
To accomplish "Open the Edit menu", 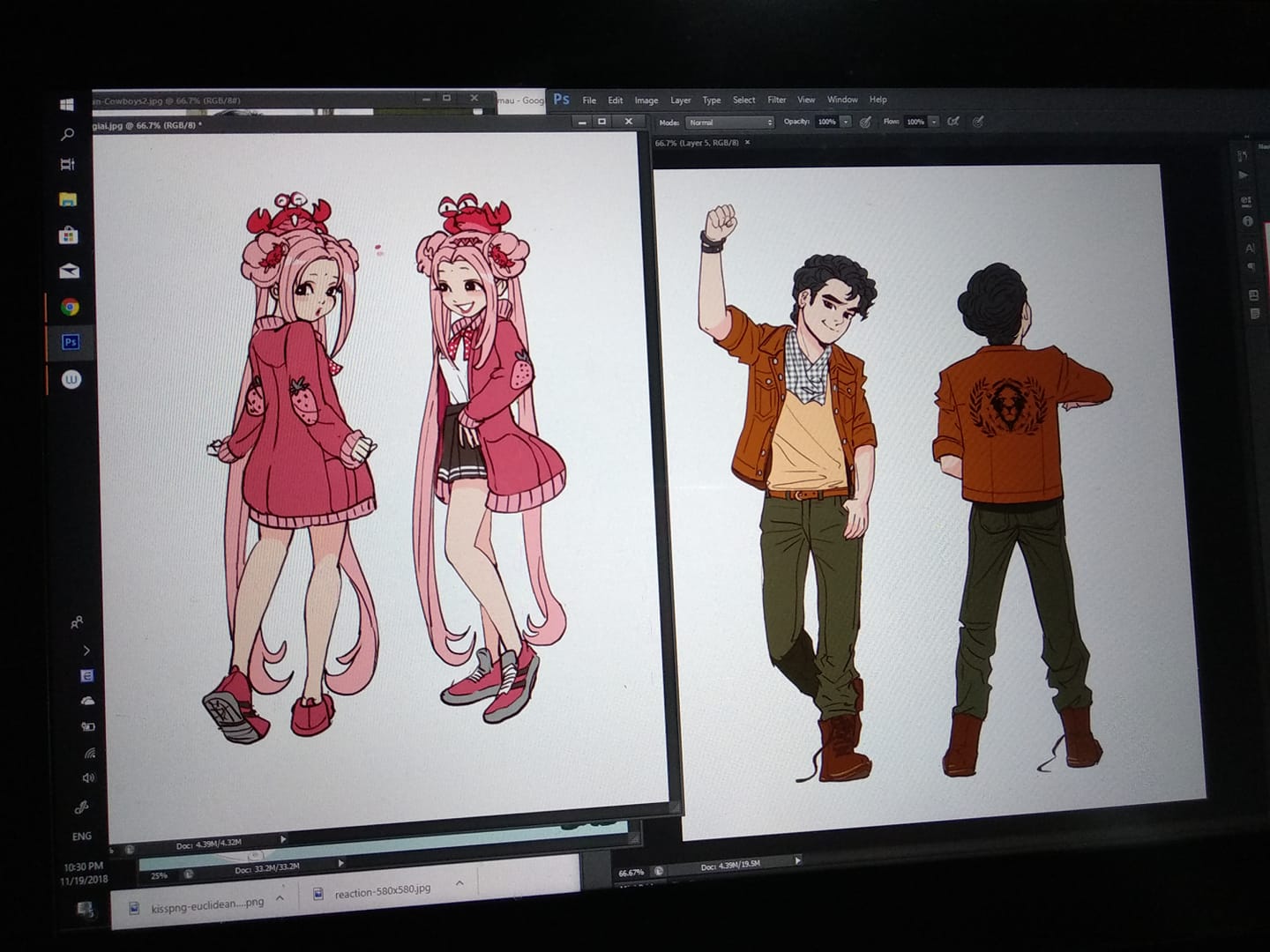I will point(616,100).
